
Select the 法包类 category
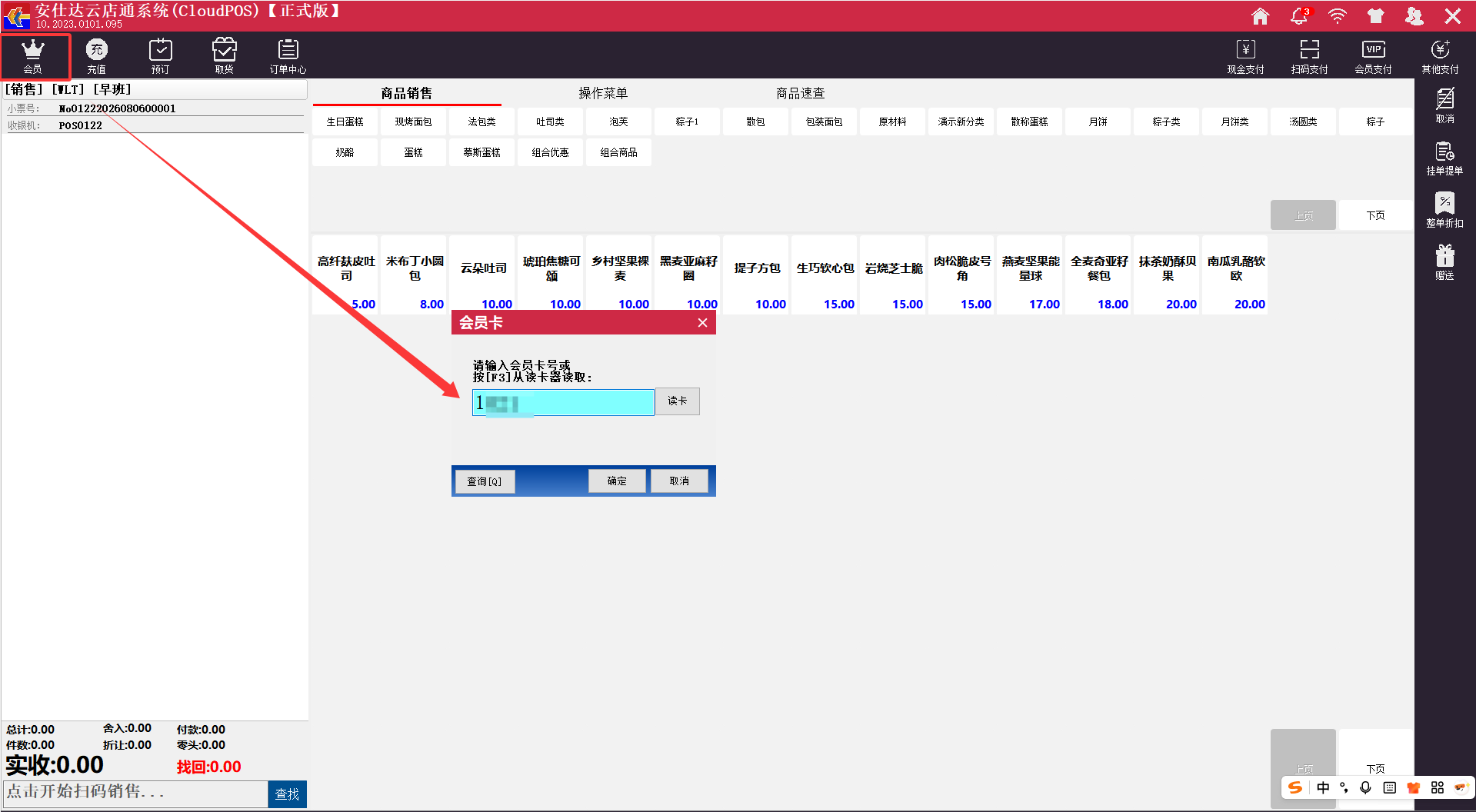[481, 121]
